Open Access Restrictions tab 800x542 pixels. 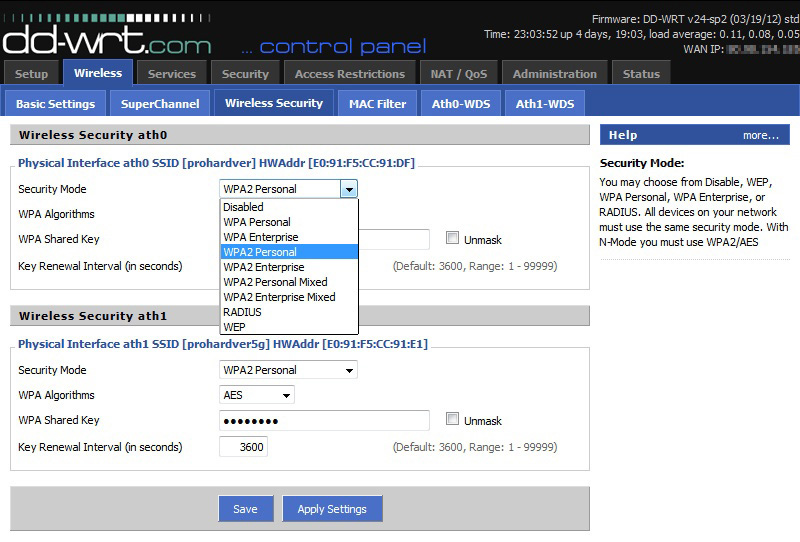(x=350, y=73)
